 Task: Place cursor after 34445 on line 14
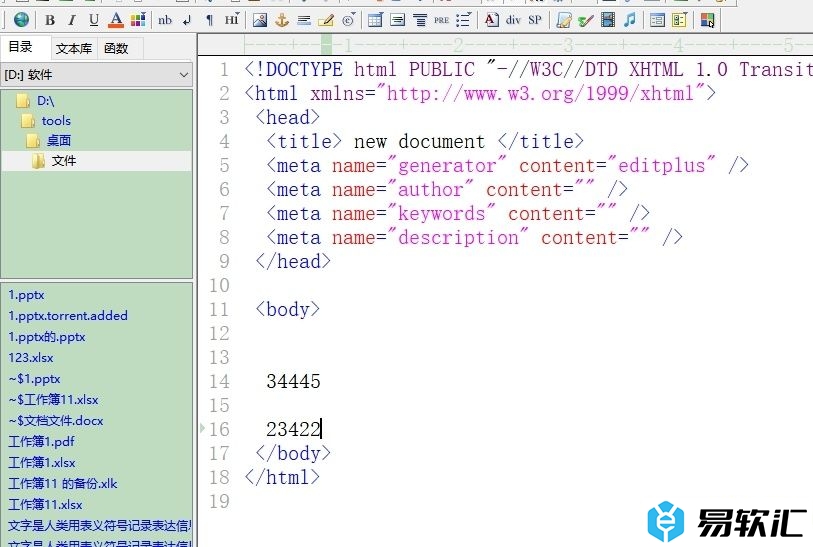321,382
